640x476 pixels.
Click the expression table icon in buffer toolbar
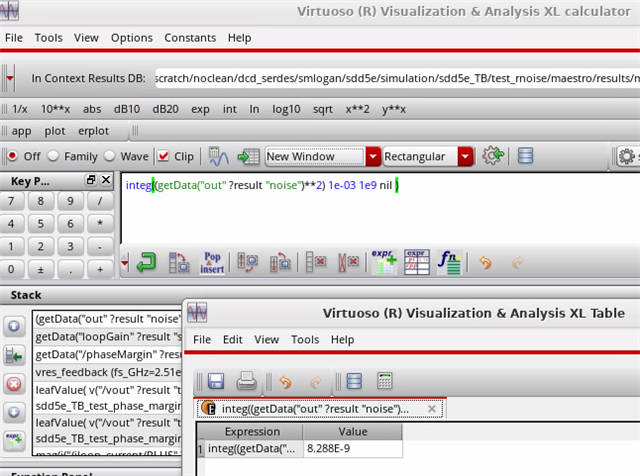tap(417, 263)
